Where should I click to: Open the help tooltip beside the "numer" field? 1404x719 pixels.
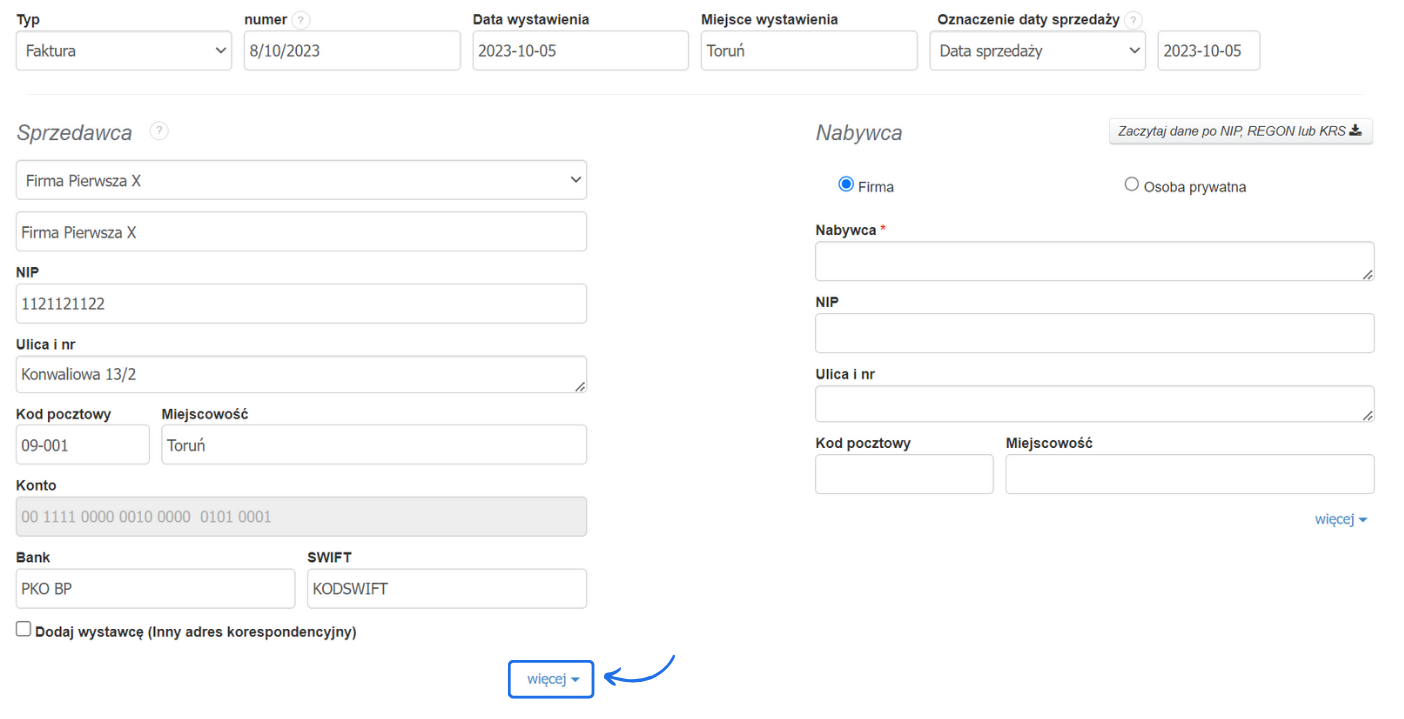(302, 19)
